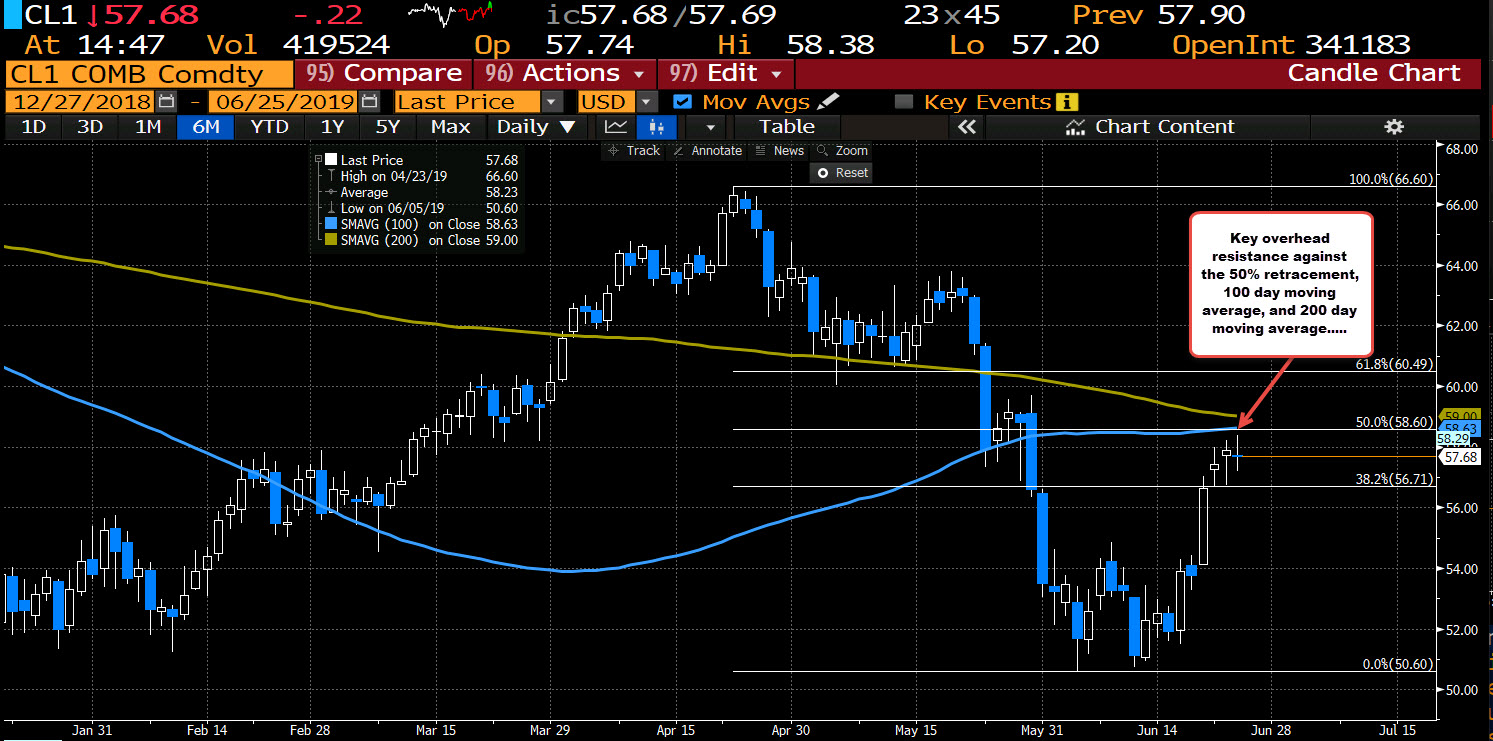Select the 6M range tab
The width and height of the screenshot is (1493, 741).
206,127
